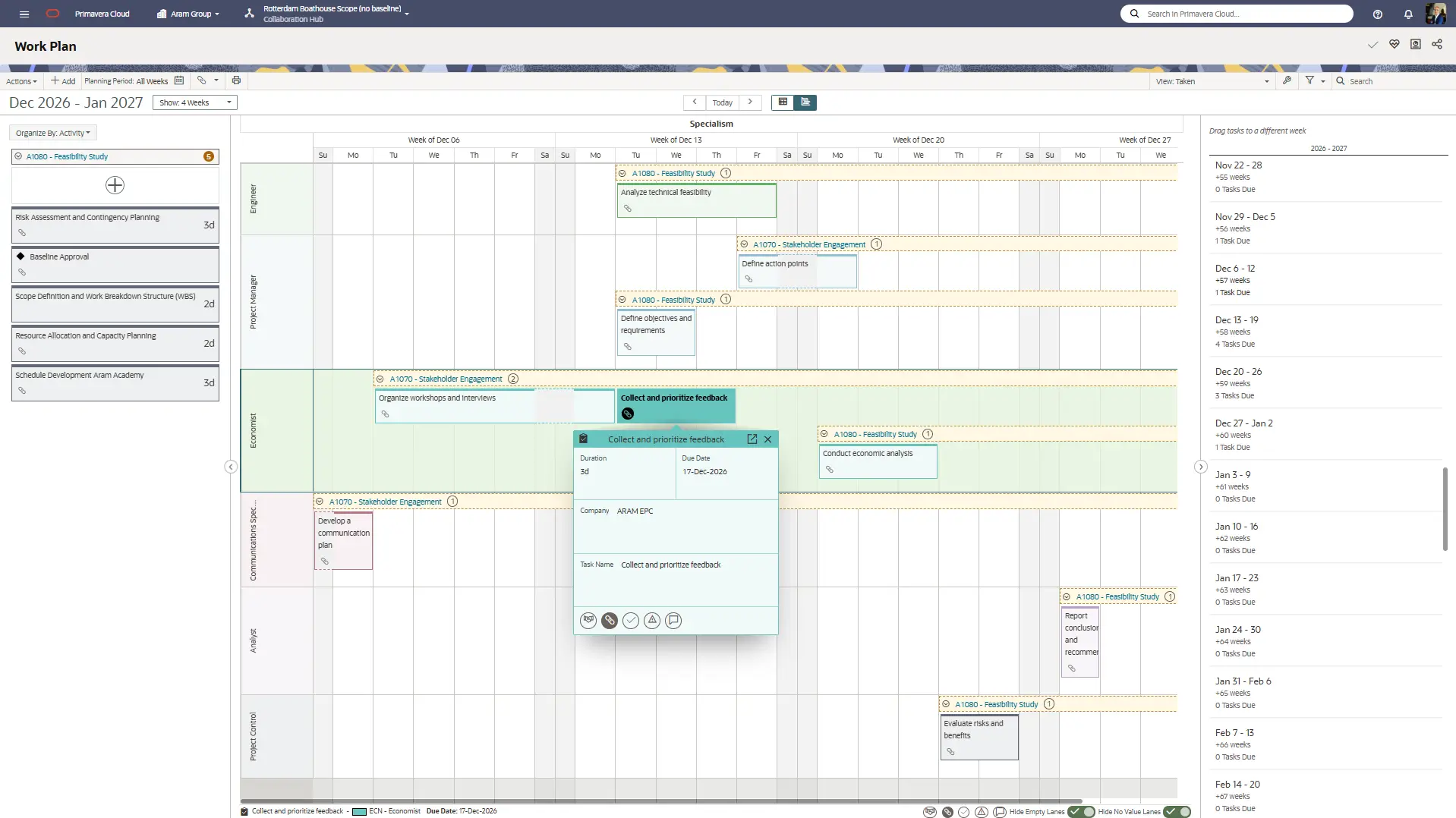Mark task complete using the checkmark icon in popup
1456x818 pixels.
(632, 620)
